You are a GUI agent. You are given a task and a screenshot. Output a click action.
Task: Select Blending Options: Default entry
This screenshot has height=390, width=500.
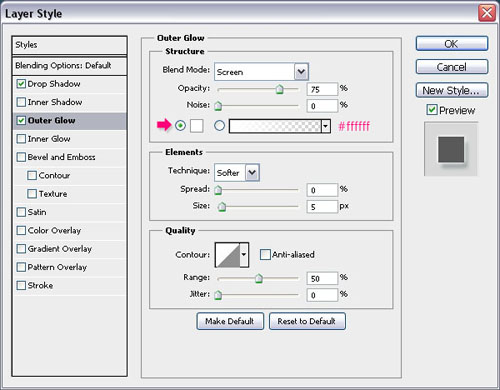pos(69,66)
